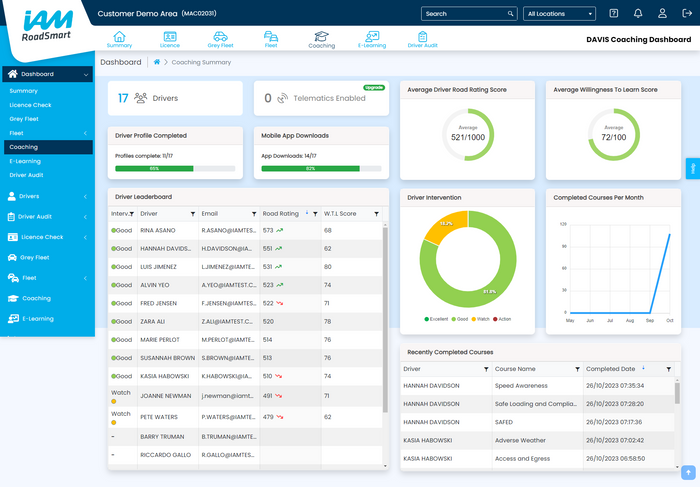Click the help question mark icon
Viewport: 700px width, 487px height.
tap(613, 14)
